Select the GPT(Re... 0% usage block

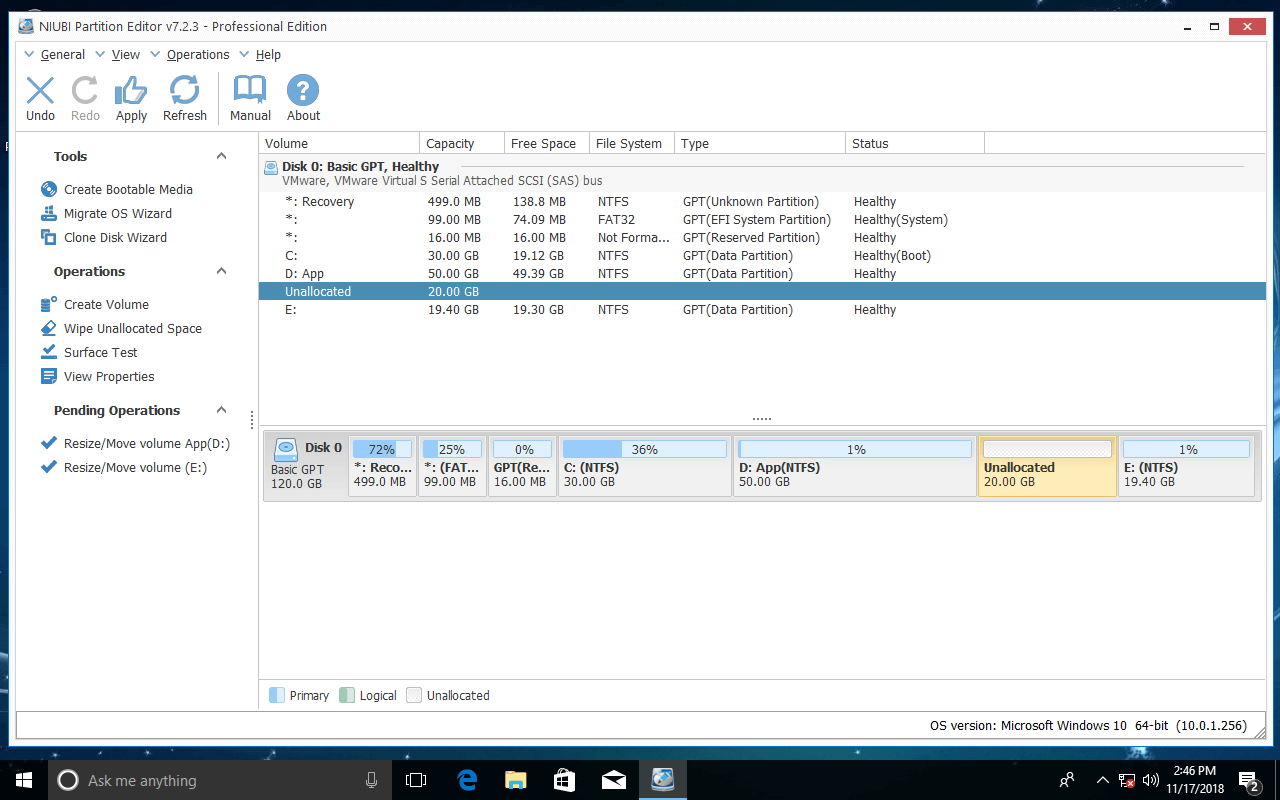[522, 465]
